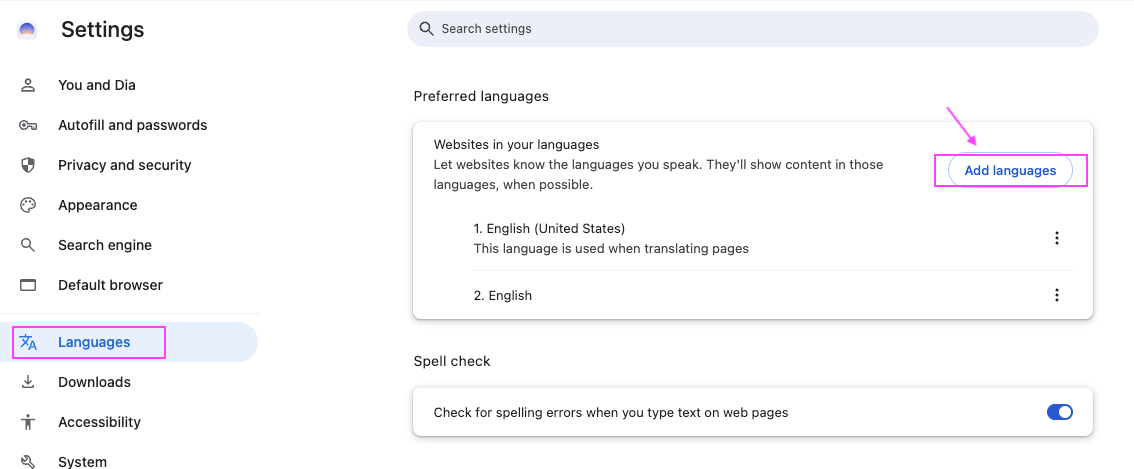1134x469 pixels.
Task: Click the System wrench icon
Action: point(27,462)
